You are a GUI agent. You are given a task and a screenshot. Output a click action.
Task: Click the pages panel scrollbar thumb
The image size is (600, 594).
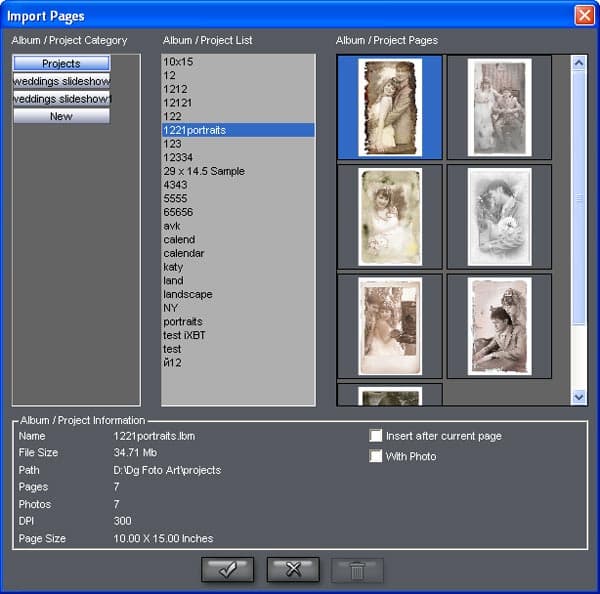[x=579, y=198]
